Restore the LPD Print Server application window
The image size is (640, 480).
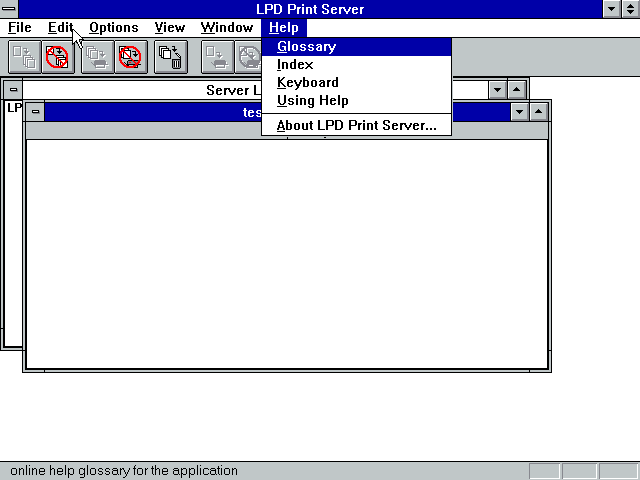pyautogui.click(x=631, y=9)
